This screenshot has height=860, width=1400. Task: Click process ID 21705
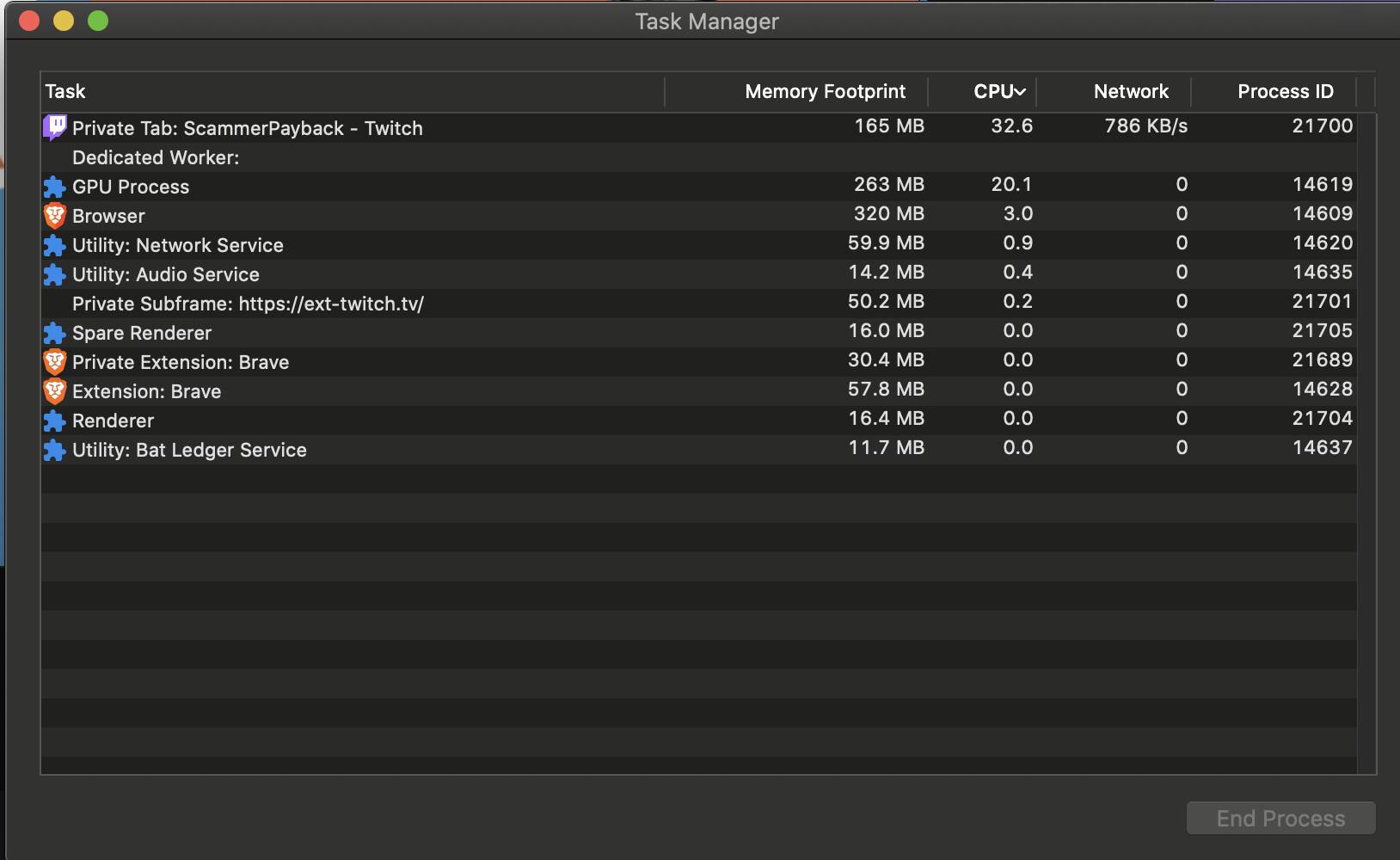pos(1323,330)
